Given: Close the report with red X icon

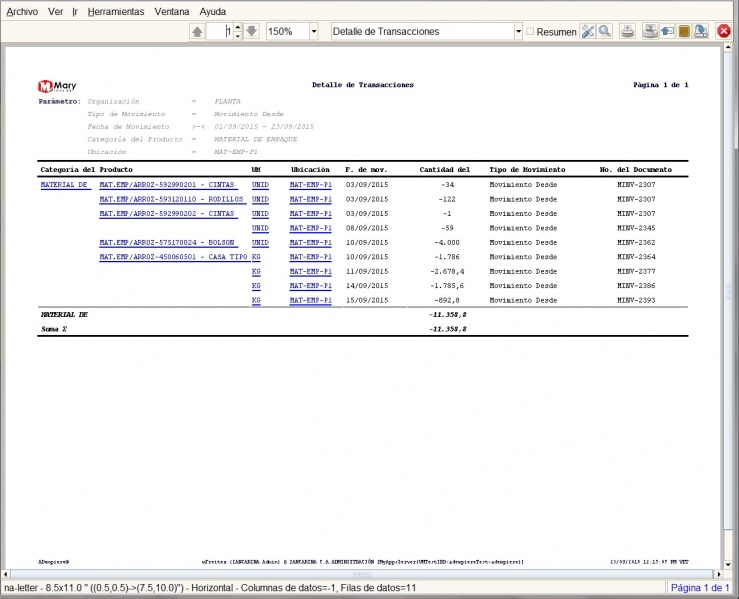Looking at the screenshot, I should 723,32.
